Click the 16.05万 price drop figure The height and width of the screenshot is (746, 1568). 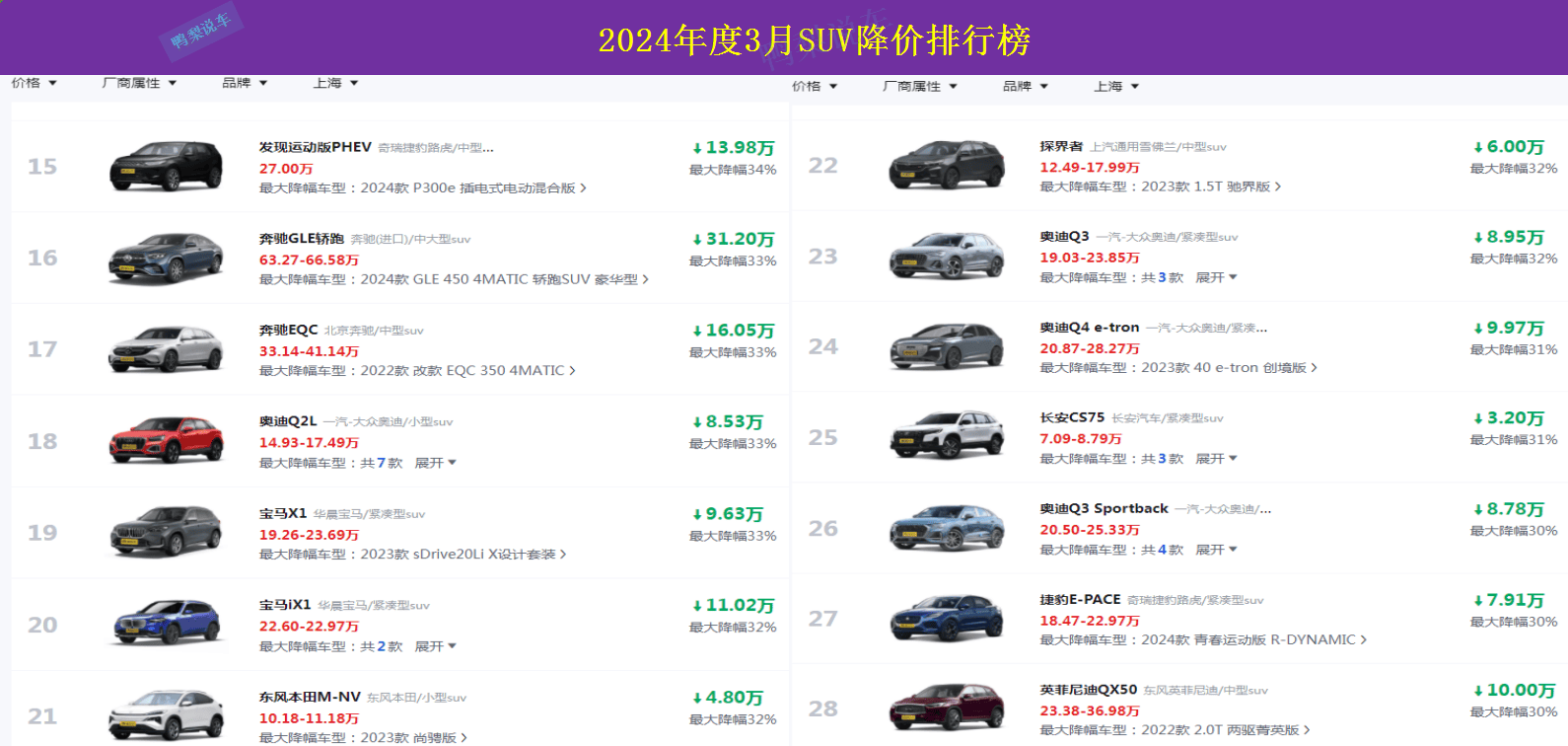click(734, 331)
